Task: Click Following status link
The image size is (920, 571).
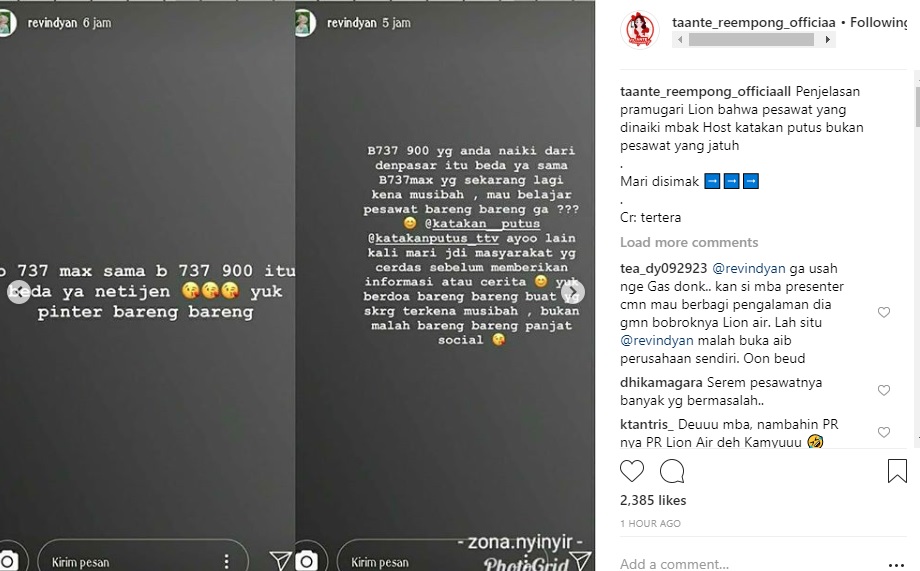Action: coord(878,22)
